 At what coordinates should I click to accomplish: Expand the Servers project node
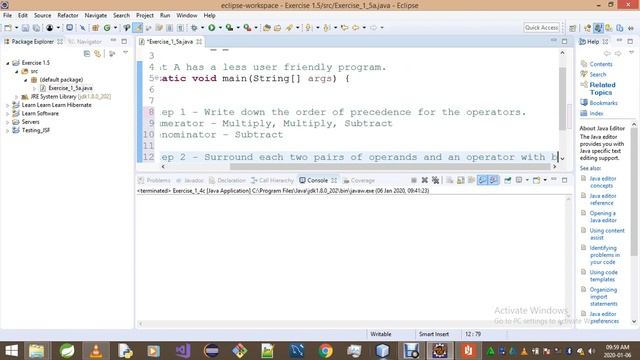pyautogui.click(x=7, y=122)
